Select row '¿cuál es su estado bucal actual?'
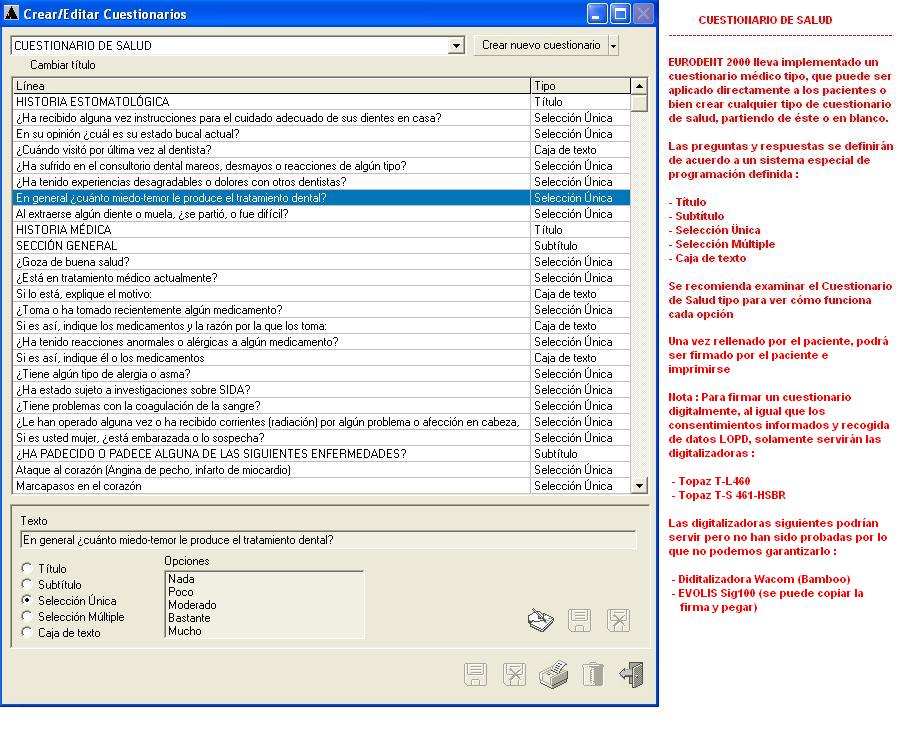 pos(321,134)
